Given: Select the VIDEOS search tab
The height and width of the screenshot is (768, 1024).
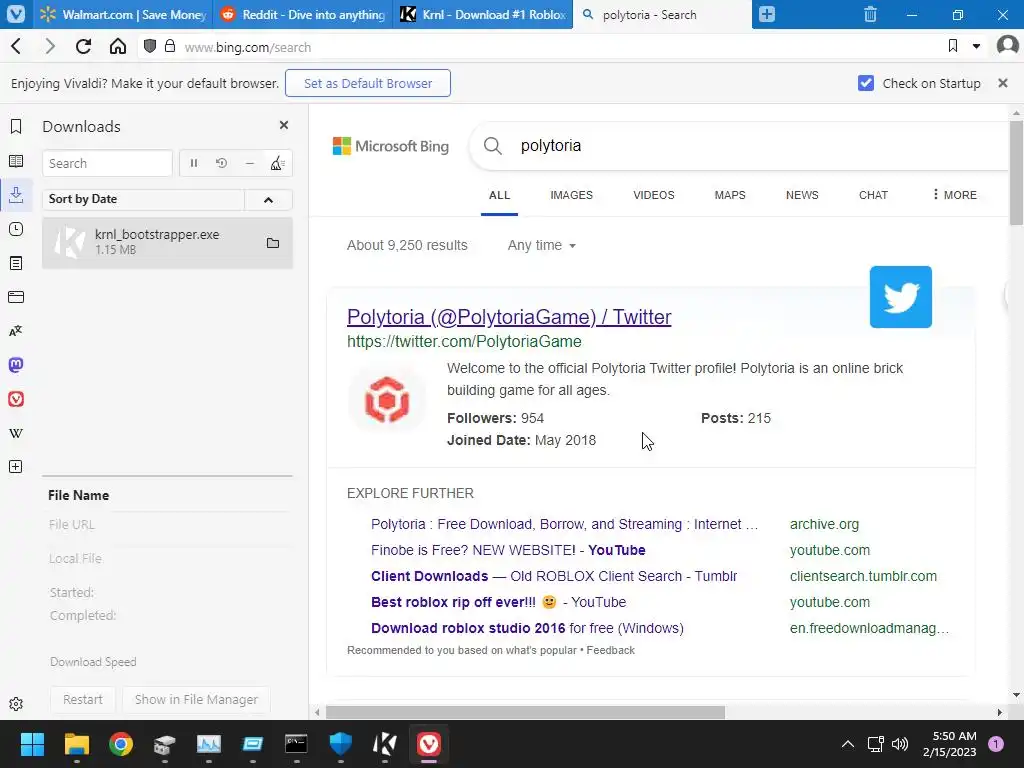Looking at the screenshot, I should (654, 195).
